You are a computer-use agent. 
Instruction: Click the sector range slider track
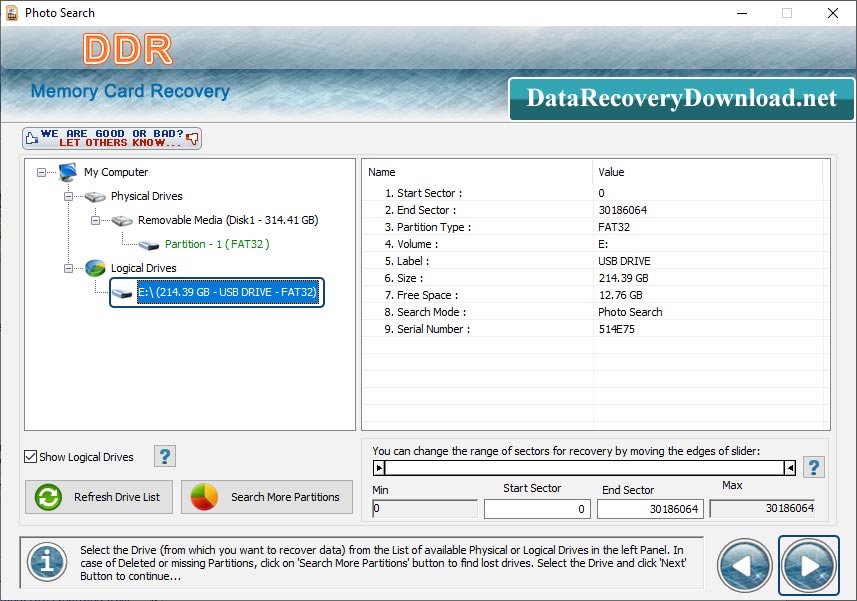tap(584, 468)
